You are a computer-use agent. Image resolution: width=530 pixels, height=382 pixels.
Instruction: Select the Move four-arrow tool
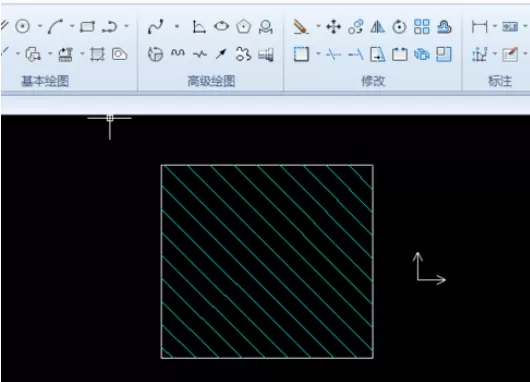coord(333,26)
